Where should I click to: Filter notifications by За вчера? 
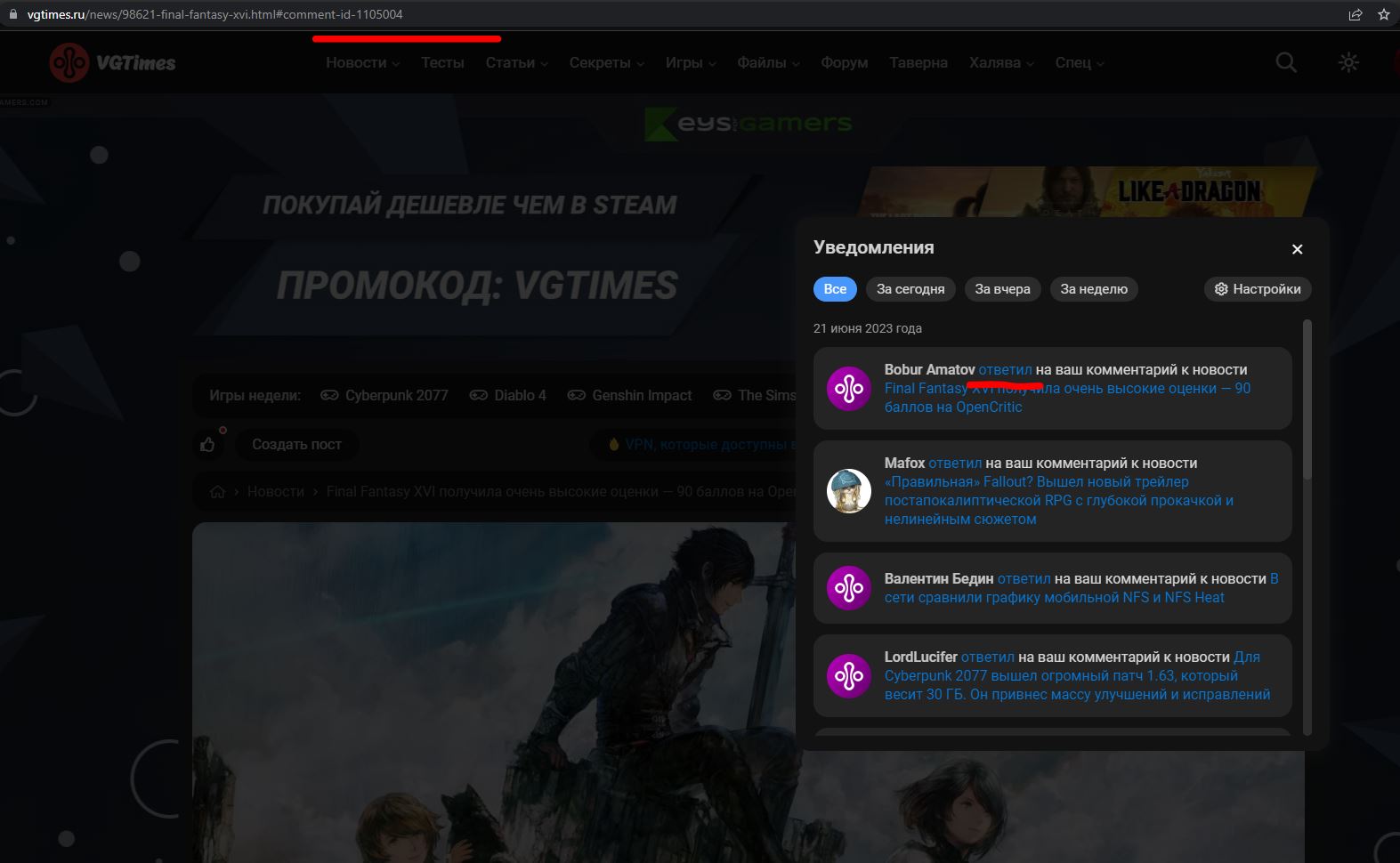tap(1002, 289)
